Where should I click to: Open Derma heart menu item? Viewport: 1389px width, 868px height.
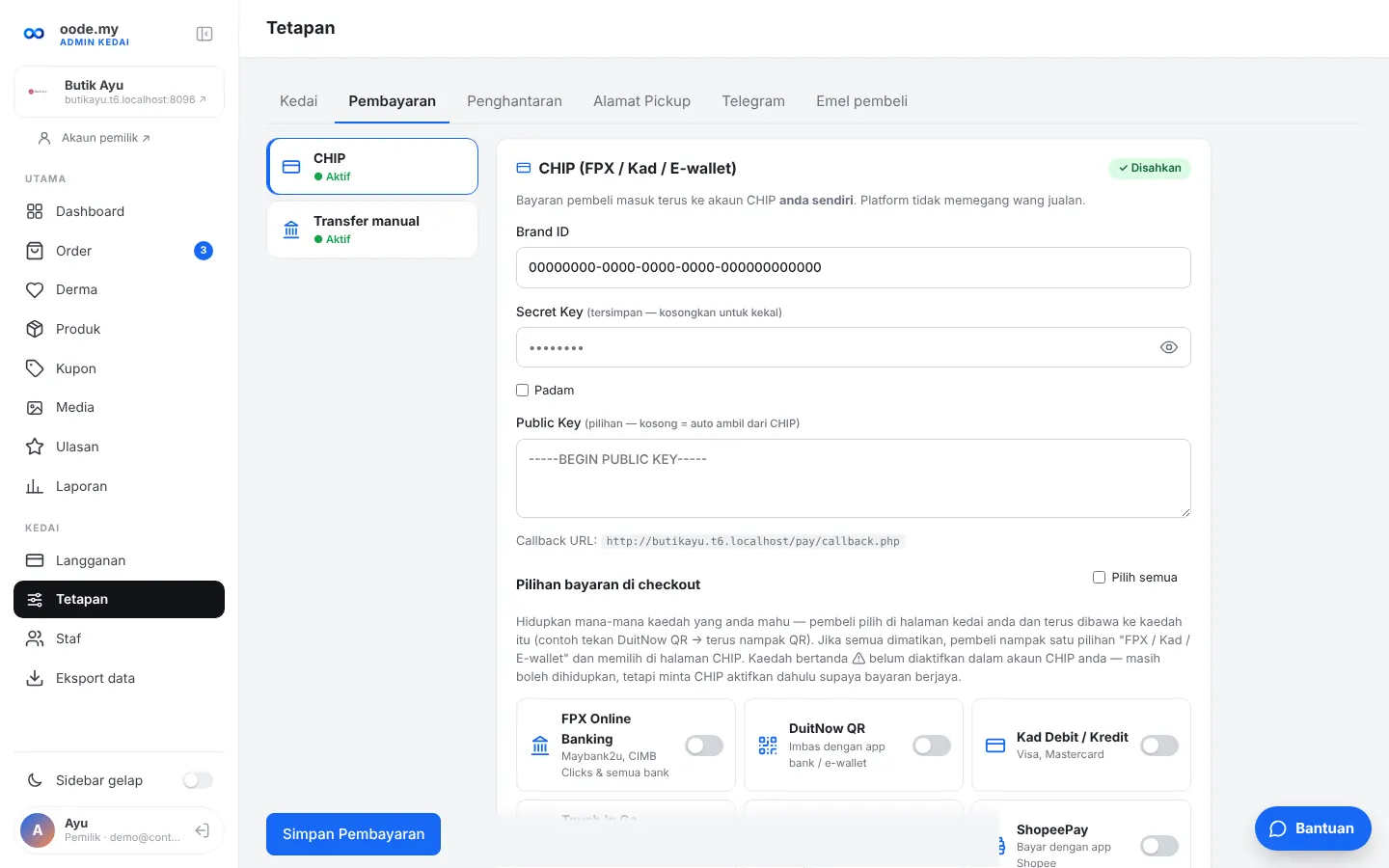(119, 289)
